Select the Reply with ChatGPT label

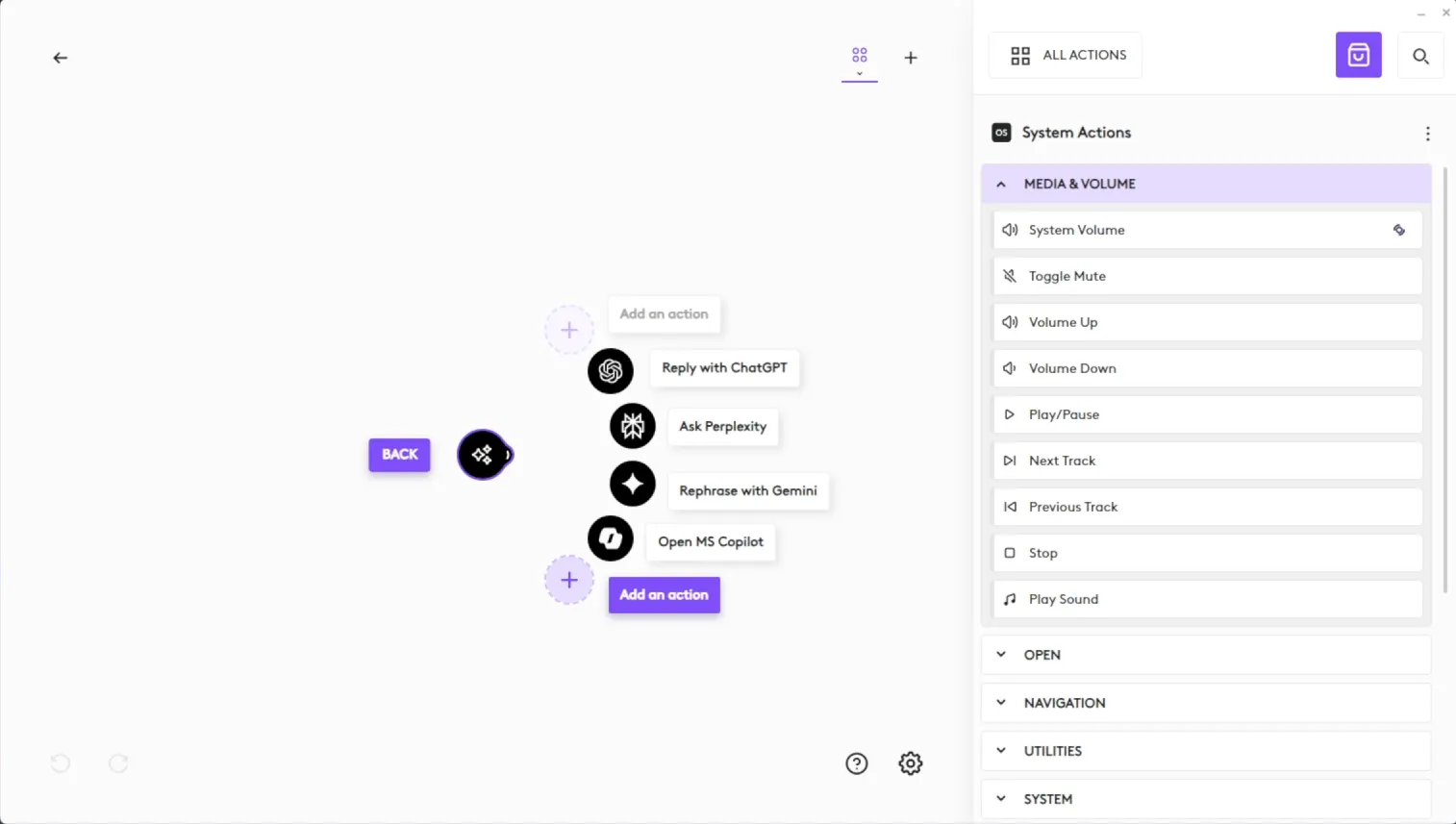[724, 368]
